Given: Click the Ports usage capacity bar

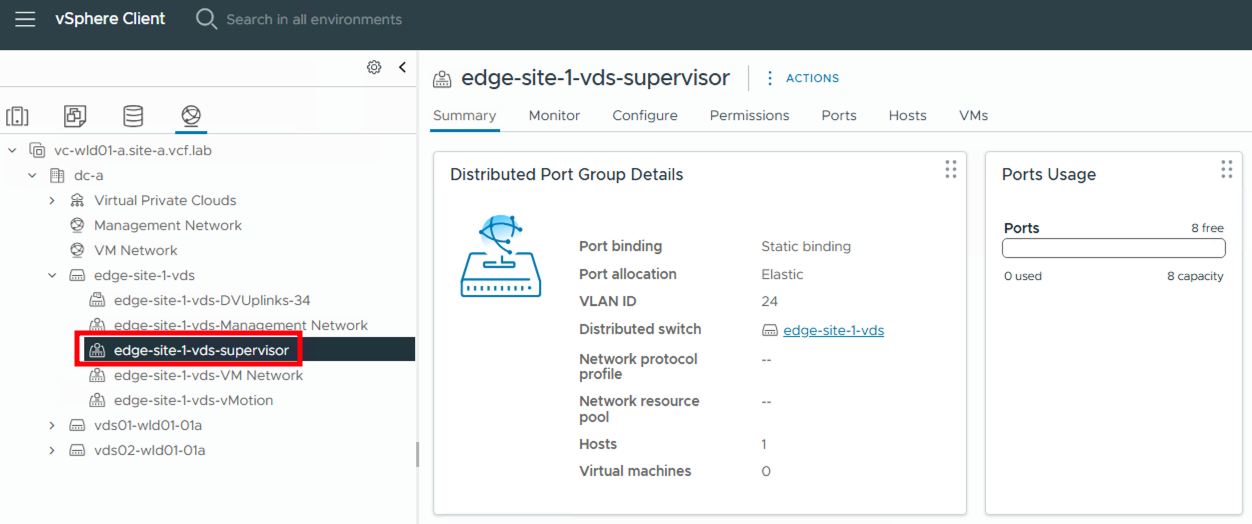Looking at the screenshot, I should (x=1113, y=248).
